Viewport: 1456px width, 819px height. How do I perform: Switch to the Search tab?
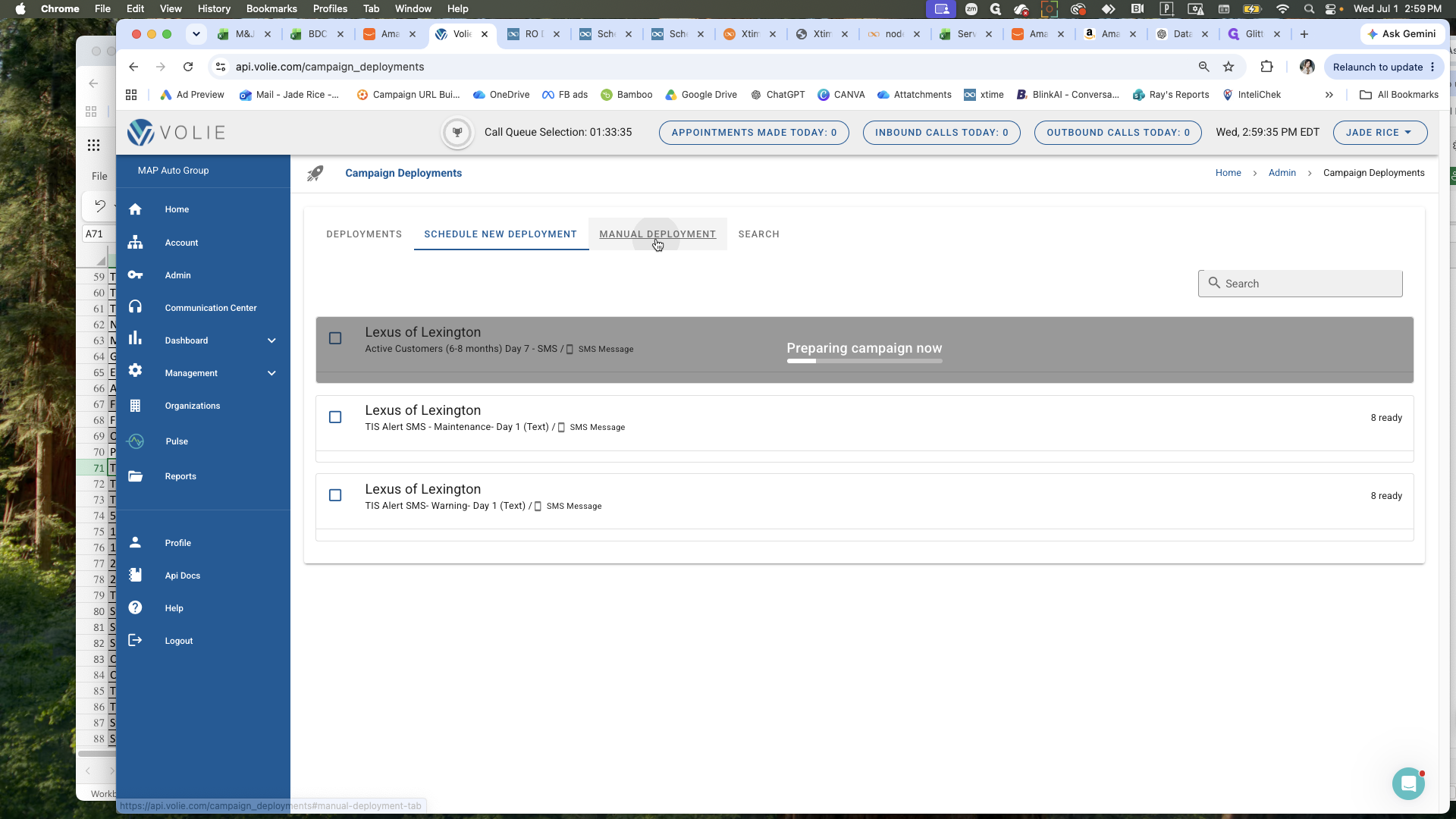pyautogui.click(x=759, y=234)
